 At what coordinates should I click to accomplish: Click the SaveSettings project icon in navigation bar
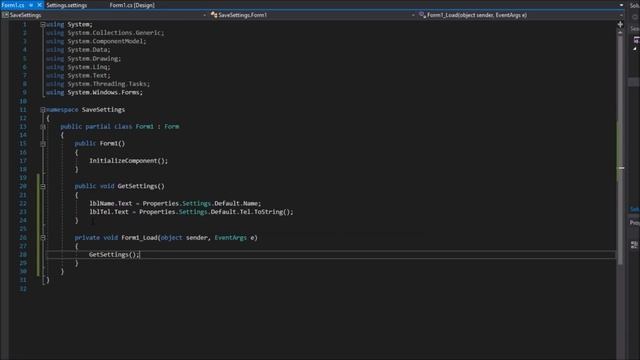(x=5, y=15)
